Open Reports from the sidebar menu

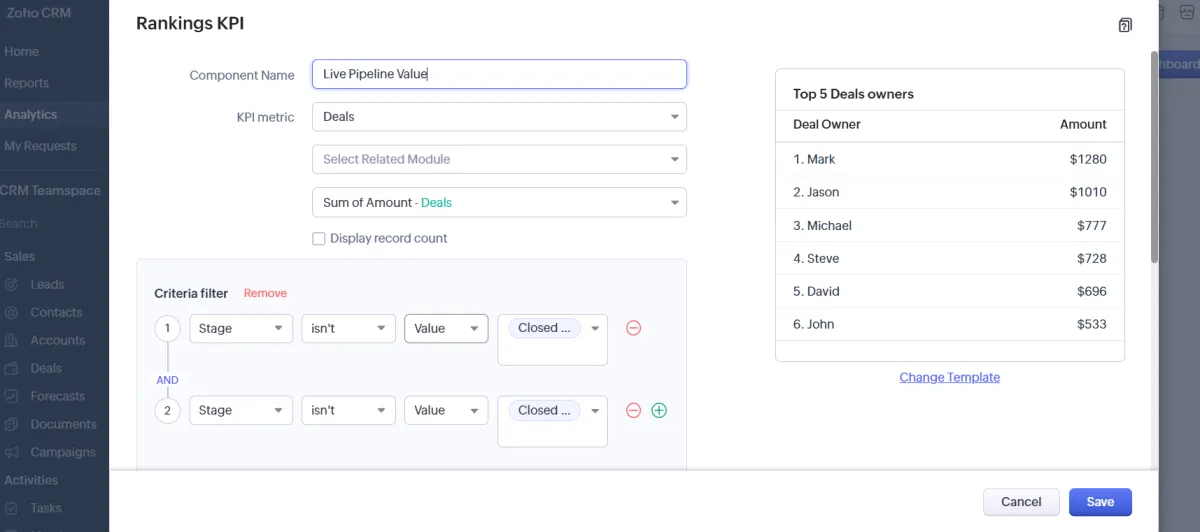(27, 83)
